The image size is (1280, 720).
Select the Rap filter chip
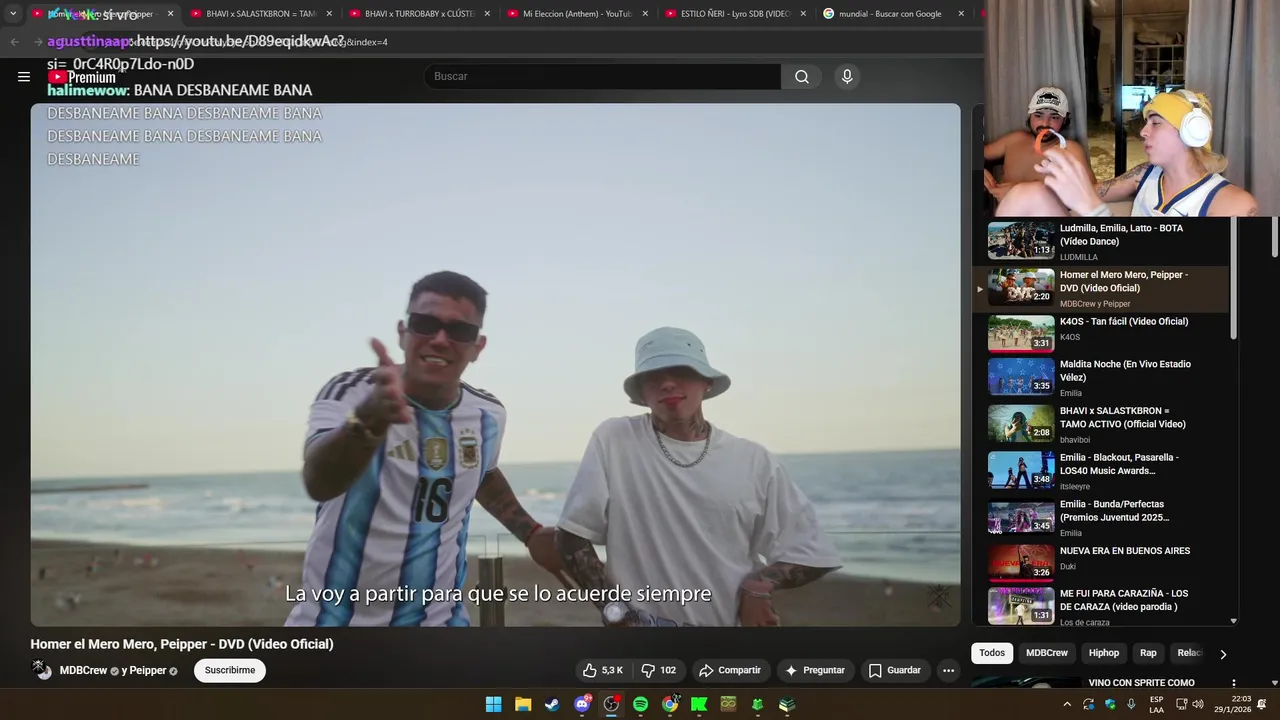[1148, 653]
